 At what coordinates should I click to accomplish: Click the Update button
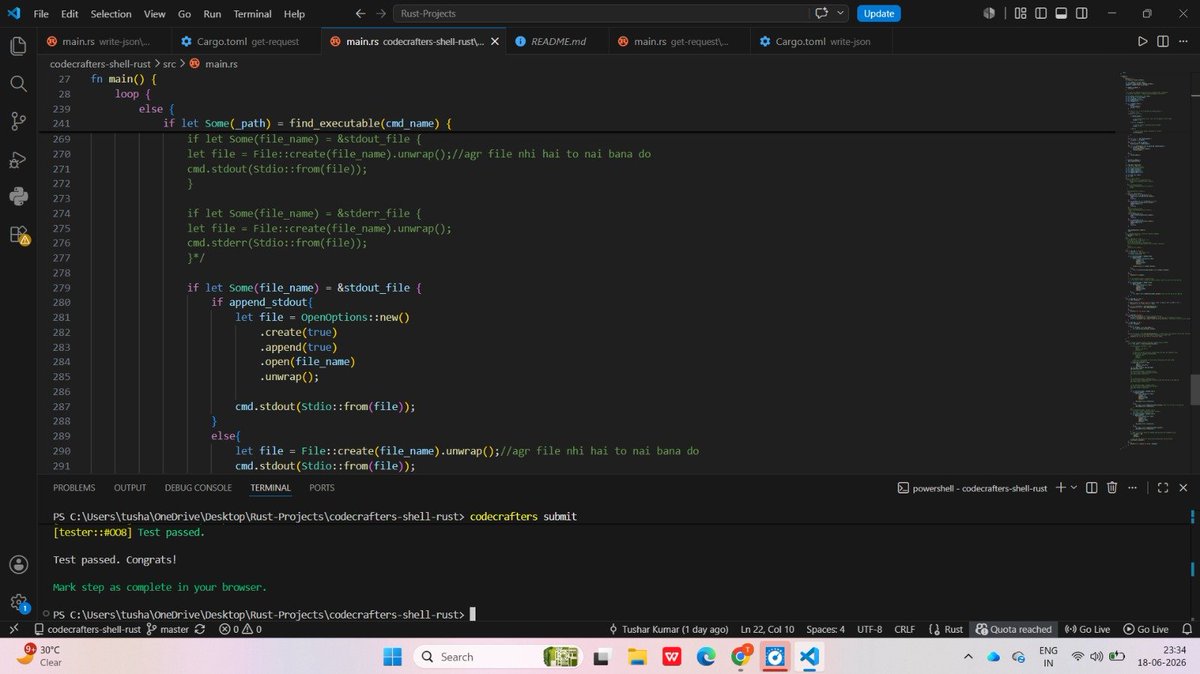click(879, 14)
